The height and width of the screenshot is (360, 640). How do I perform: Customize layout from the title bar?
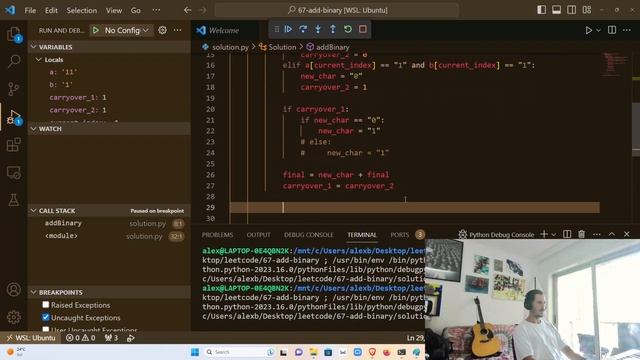587,10
